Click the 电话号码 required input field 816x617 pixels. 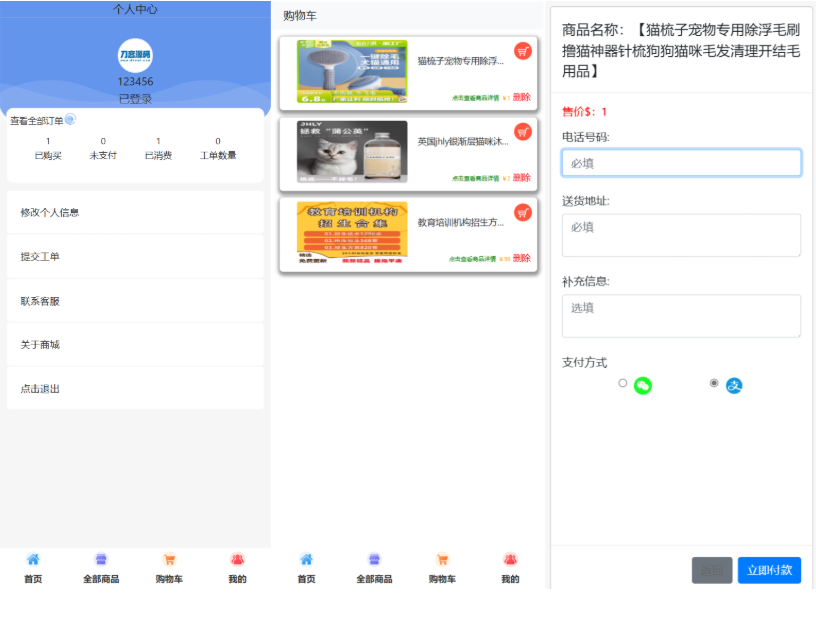click(x=681, y=161)
